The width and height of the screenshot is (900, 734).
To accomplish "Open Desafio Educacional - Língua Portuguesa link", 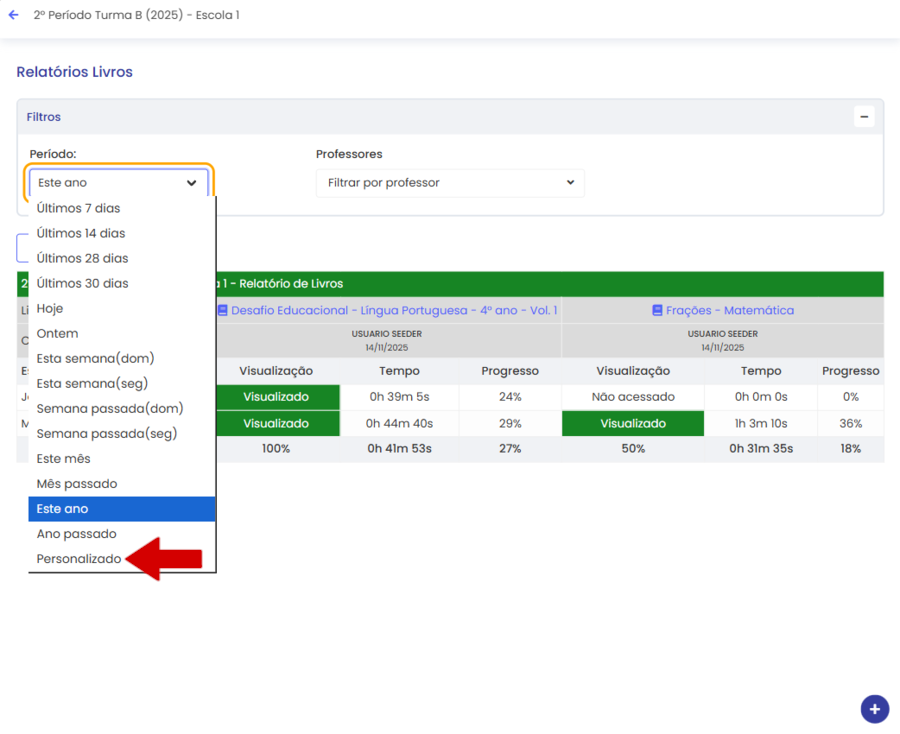I will click(394, 311).
